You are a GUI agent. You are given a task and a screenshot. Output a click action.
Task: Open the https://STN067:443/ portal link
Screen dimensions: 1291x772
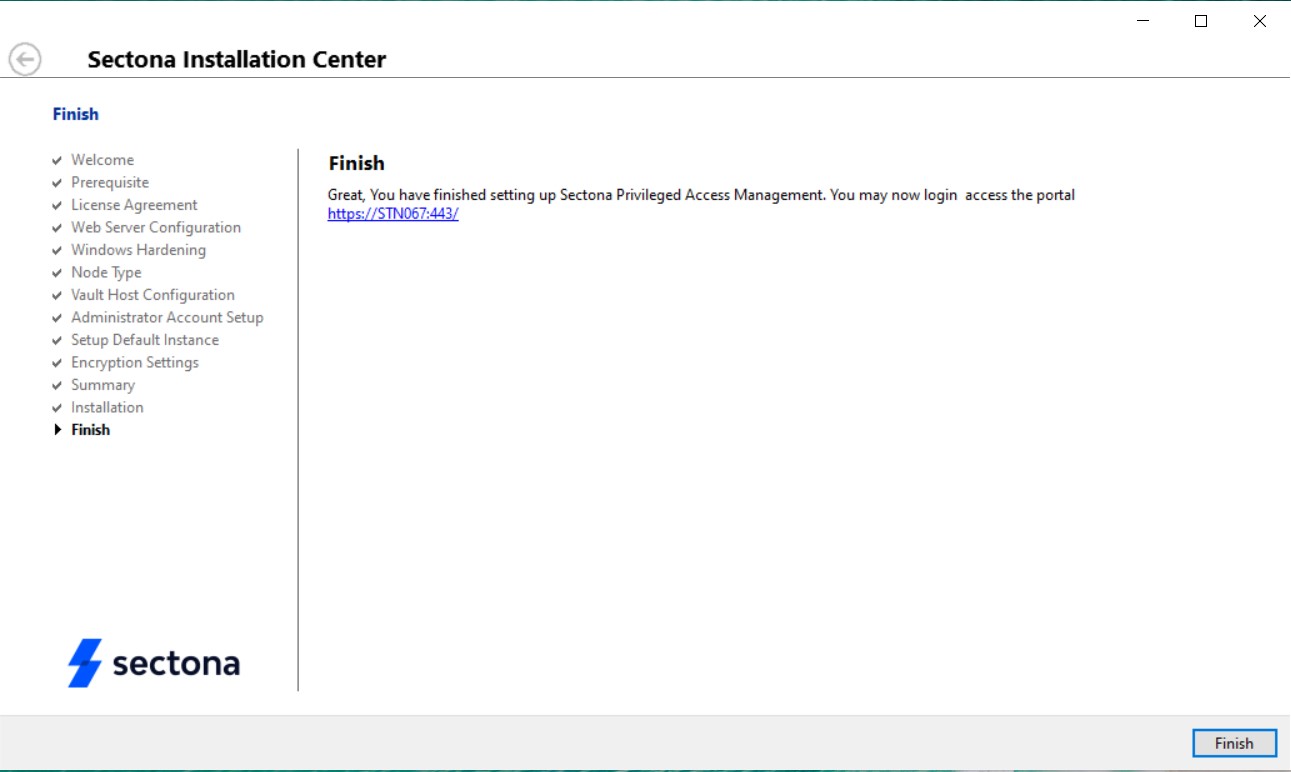coord(393,214)
